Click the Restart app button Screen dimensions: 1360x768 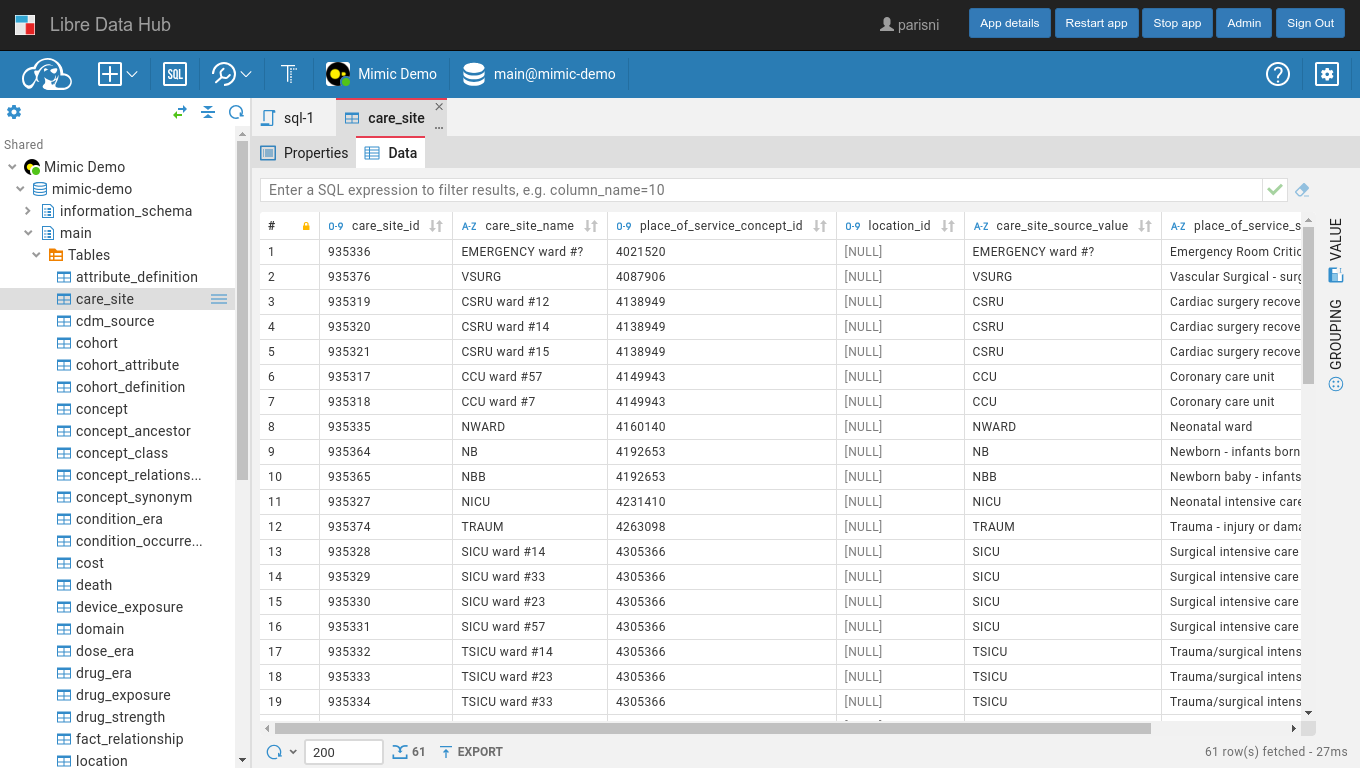coord(1096,23)
